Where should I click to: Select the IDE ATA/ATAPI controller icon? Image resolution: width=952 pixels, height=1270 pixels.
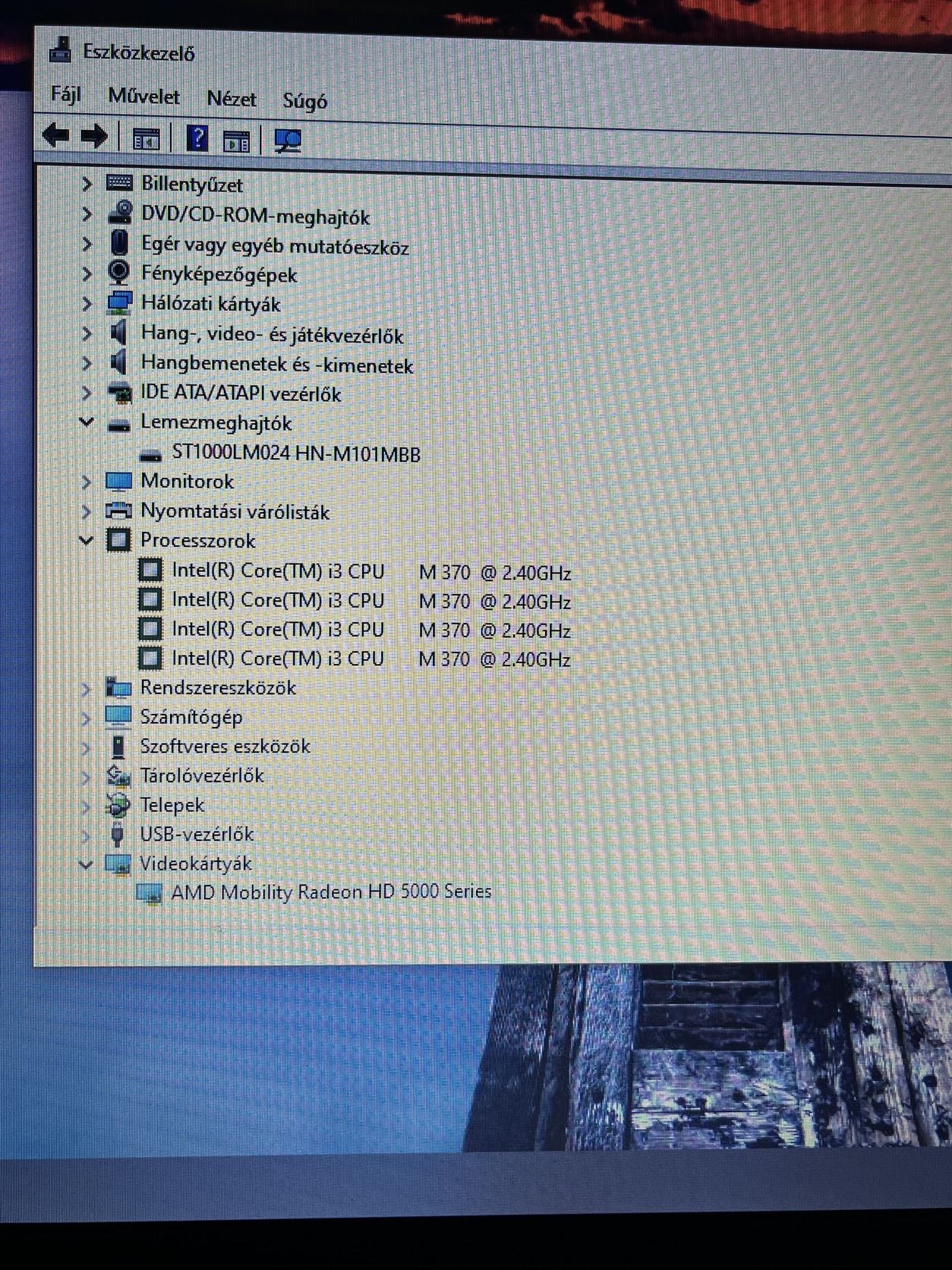(x=119, y=393)
